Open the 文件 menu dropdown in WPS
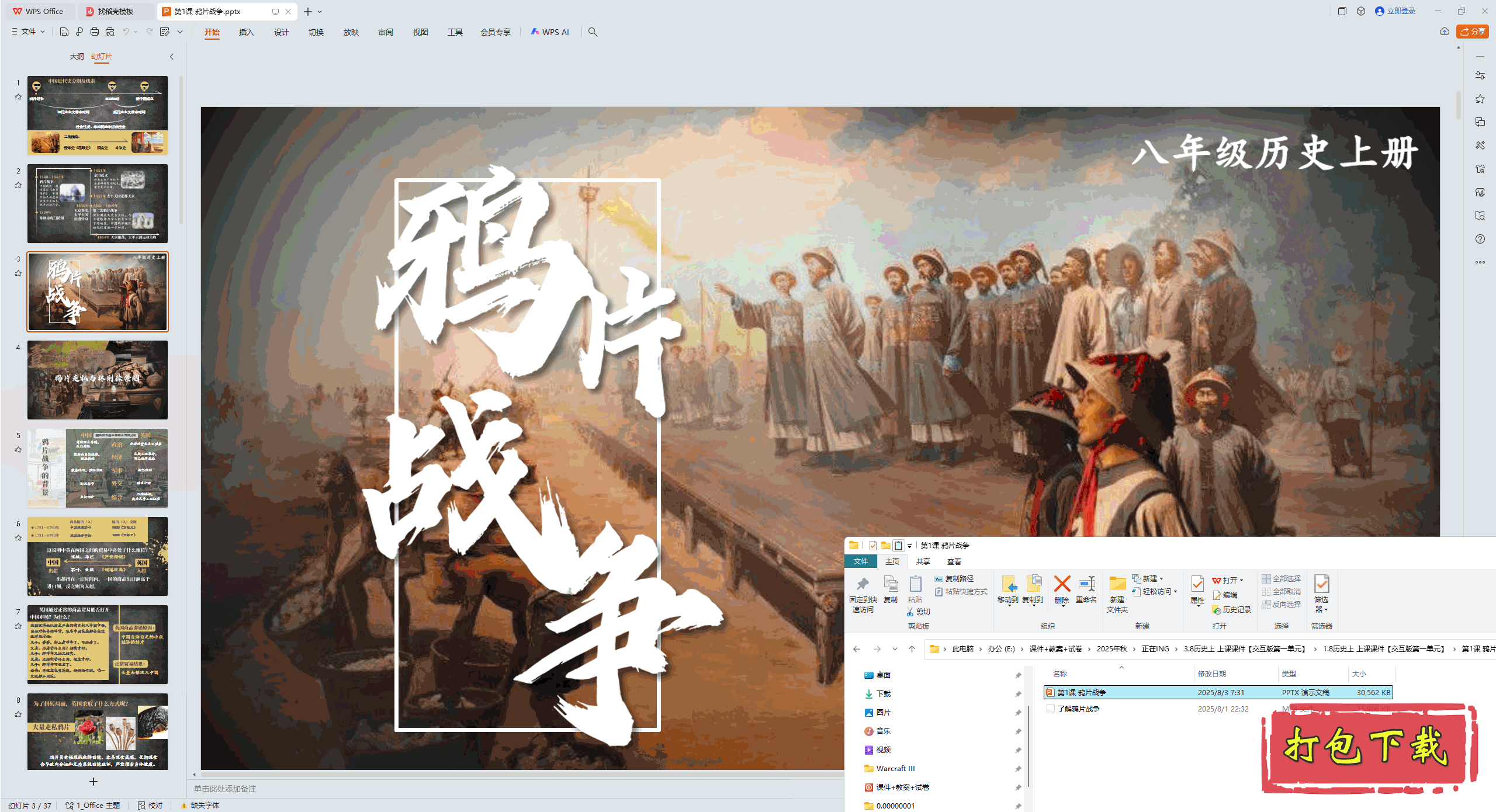 pyautogui.click(x=28, y=32)
